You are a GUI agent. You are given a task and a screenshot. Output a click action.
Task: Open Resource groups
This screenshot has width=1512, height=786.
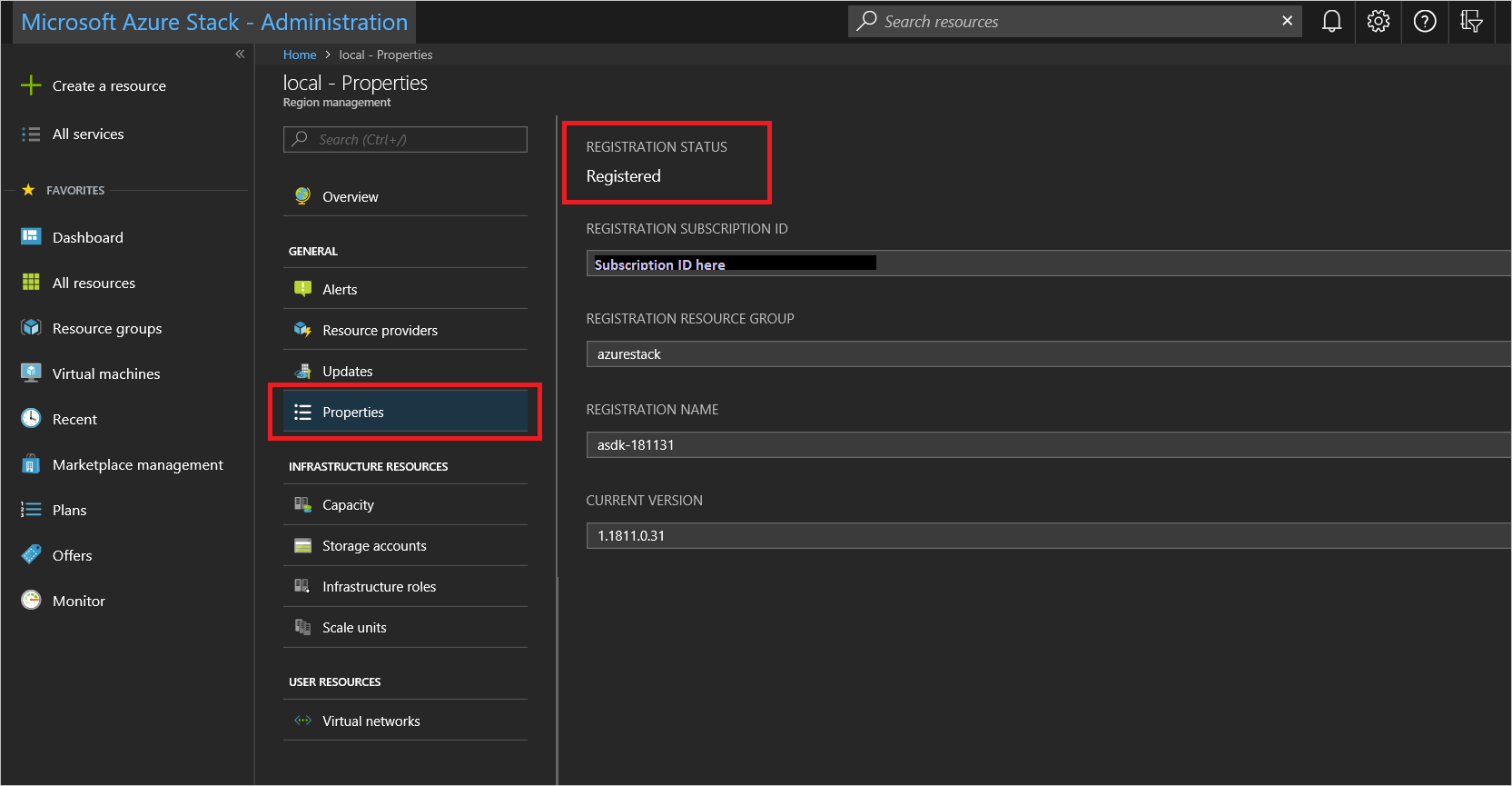point(107,329)
